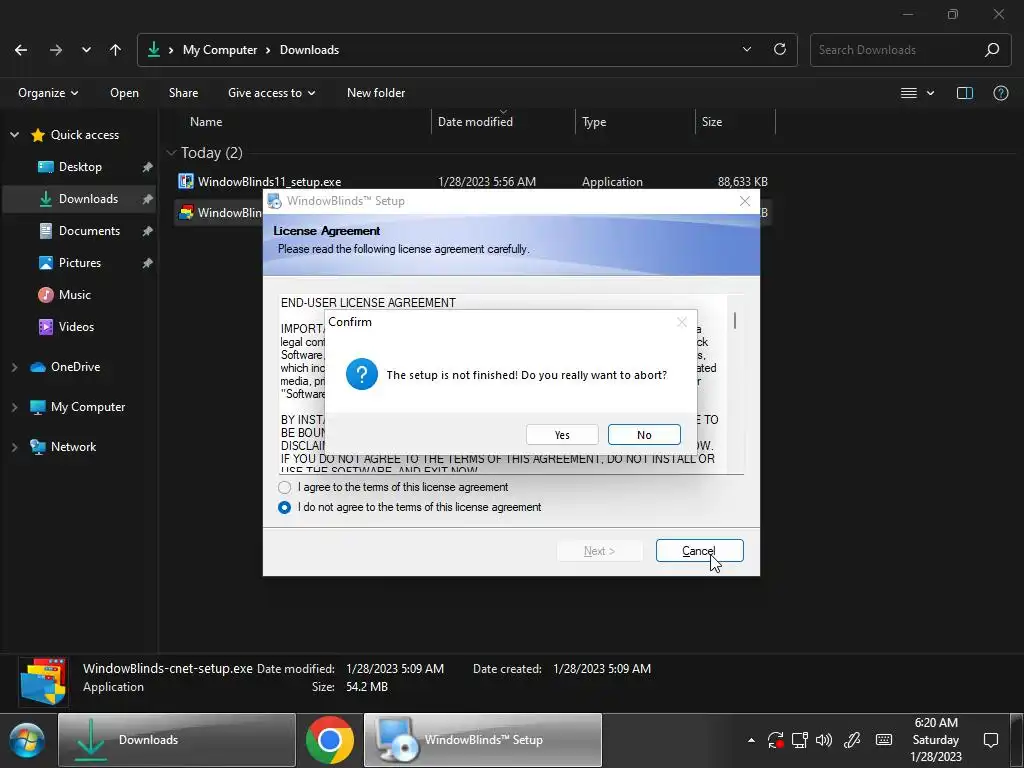Expand the Network tree node
This screenshot has width=1024, height=768.
point(14,447)
